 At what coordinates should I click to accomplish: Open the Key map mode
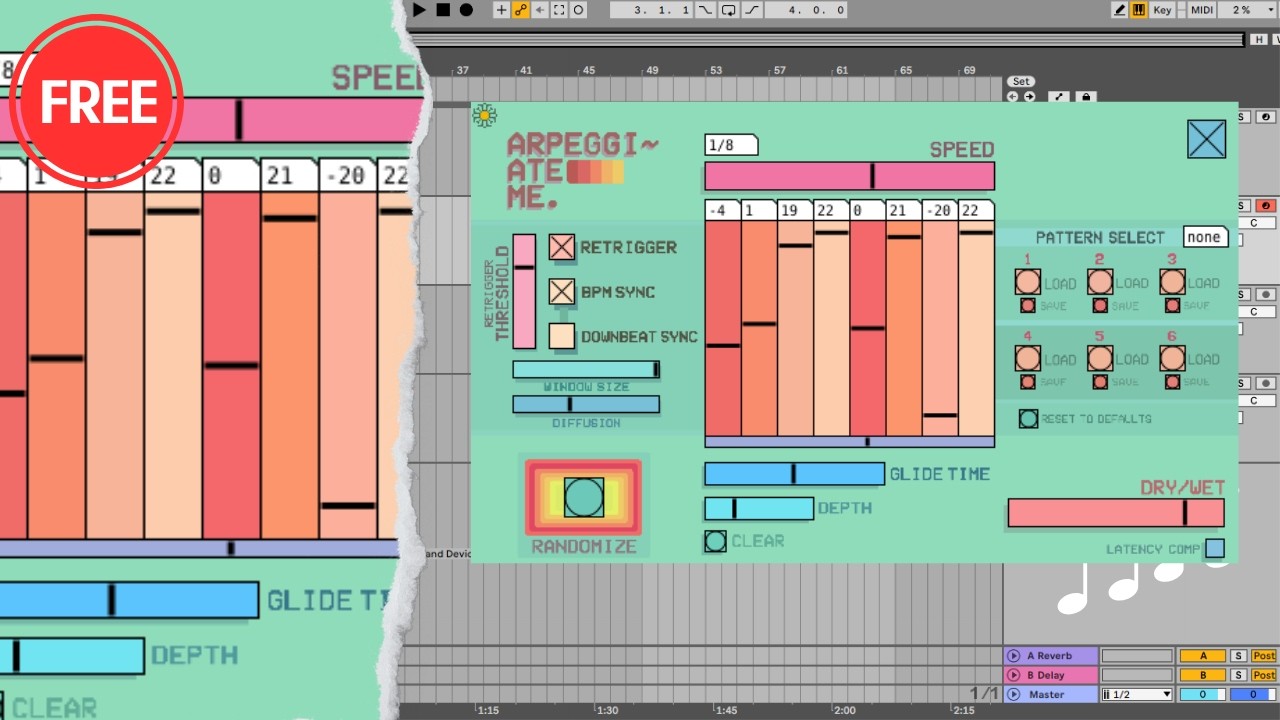[1162, 10]
